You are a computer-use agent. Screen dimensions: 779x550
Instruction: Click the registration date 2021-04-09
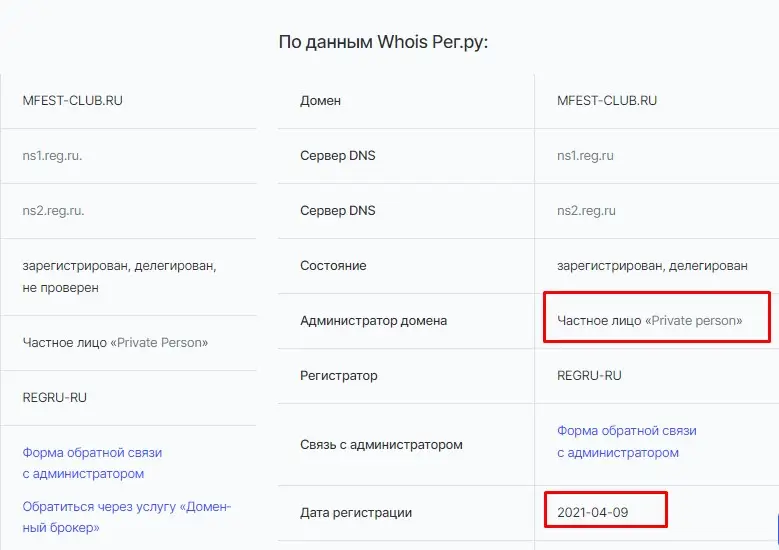pyautogui.click(x=594, y=513)
